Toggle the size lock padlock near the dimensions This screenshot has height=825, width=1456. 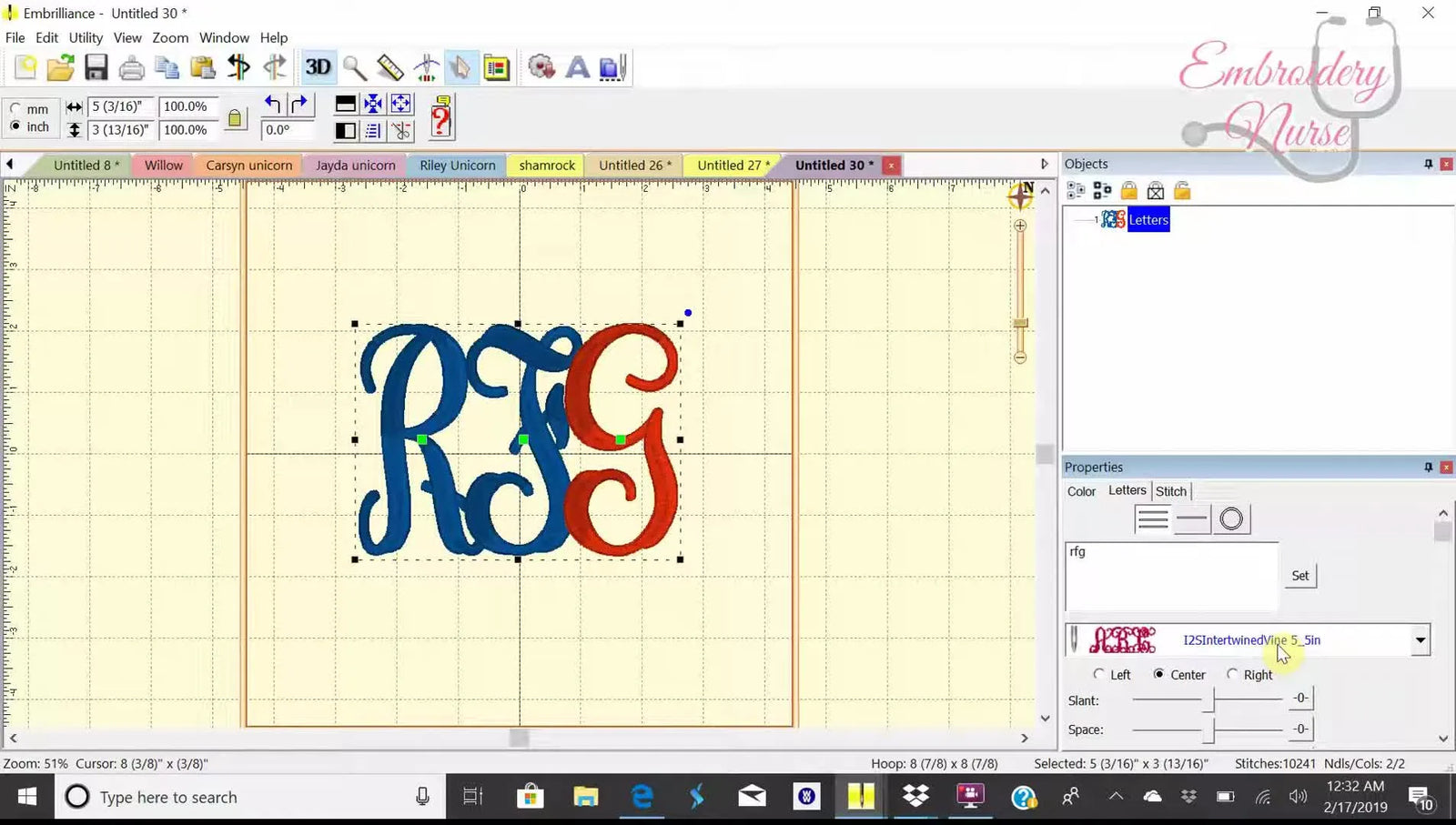236,117
